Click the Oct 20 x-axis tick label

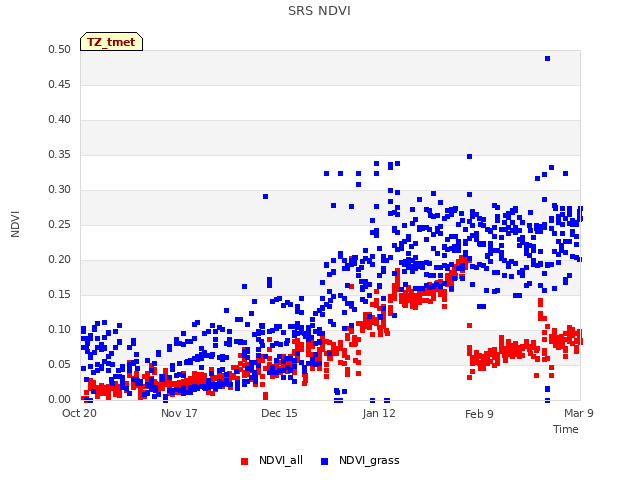pyautogui.click(x=79, y=413)
